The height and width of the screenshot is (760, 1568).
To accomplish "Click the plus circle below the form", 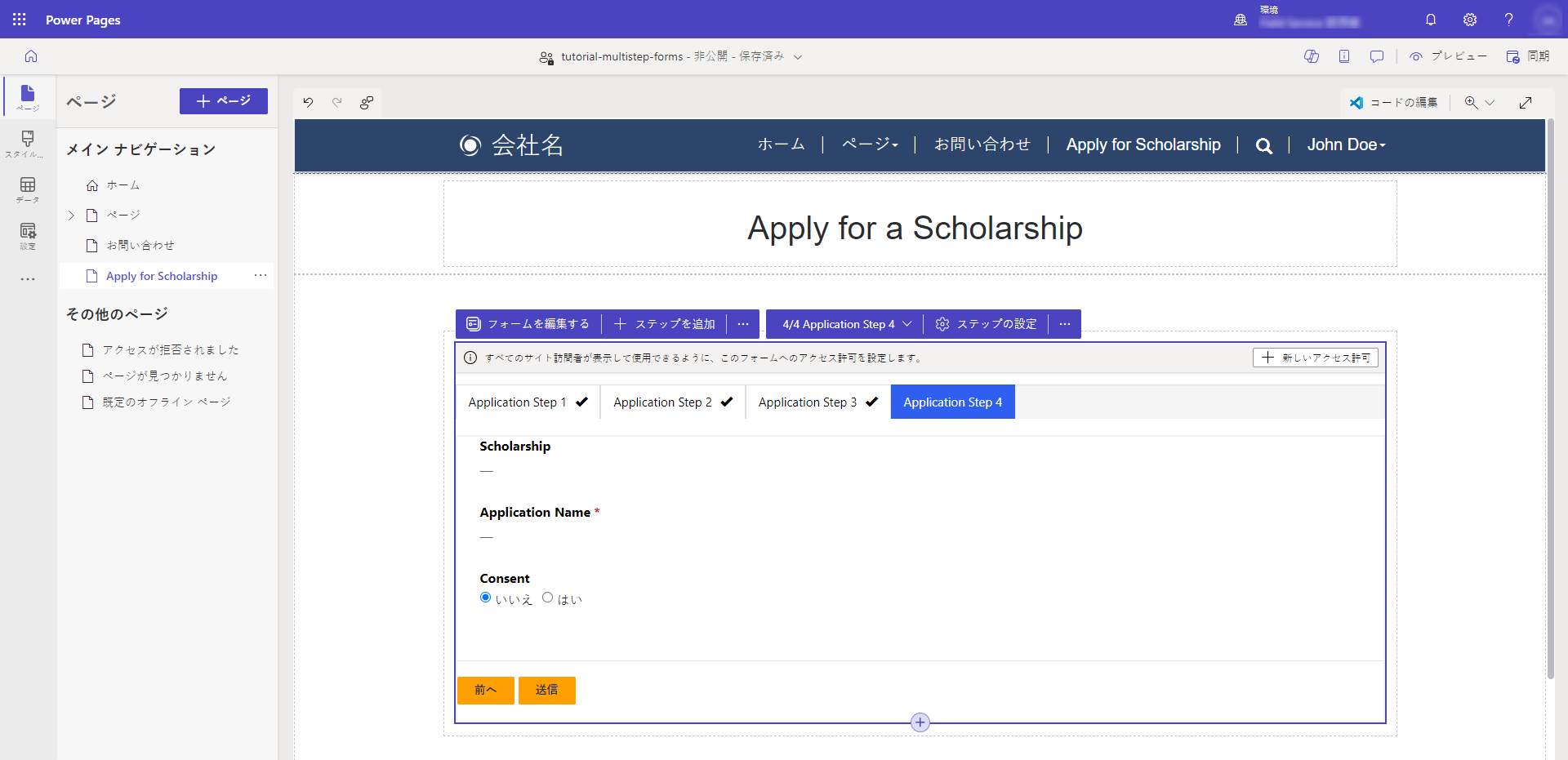I will (x=920, y=722).
